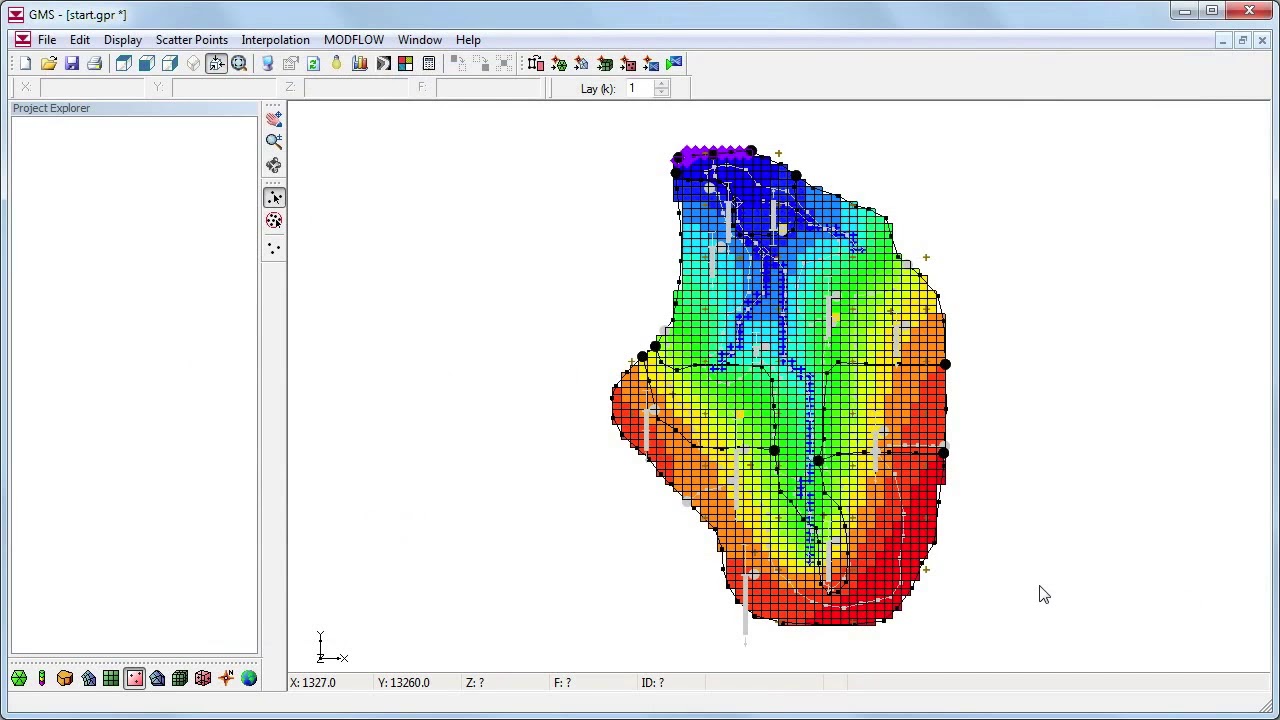
Task: Open the Edit menu
Action: (80, 40)
